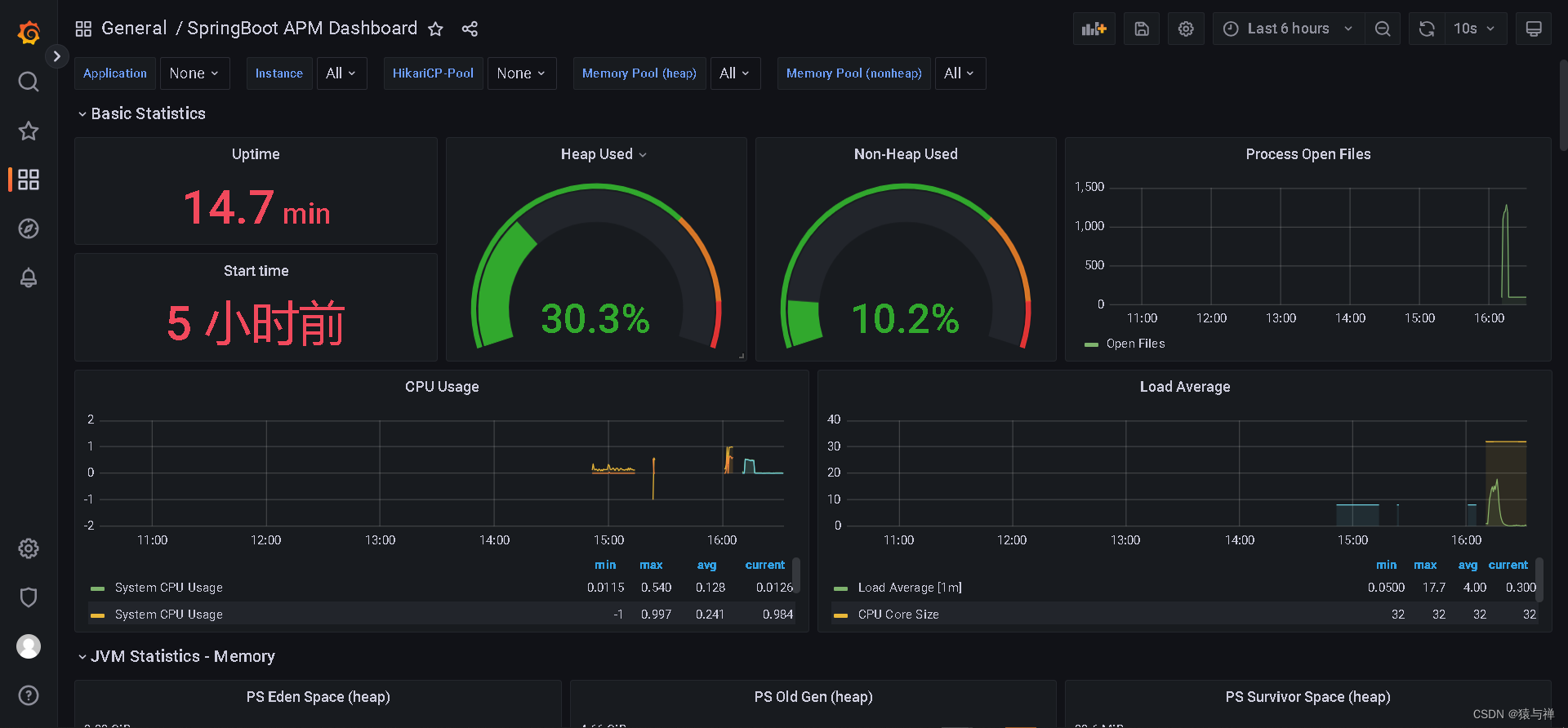
Task: Open the user profile avatar in sidebar
Action: 29,646
